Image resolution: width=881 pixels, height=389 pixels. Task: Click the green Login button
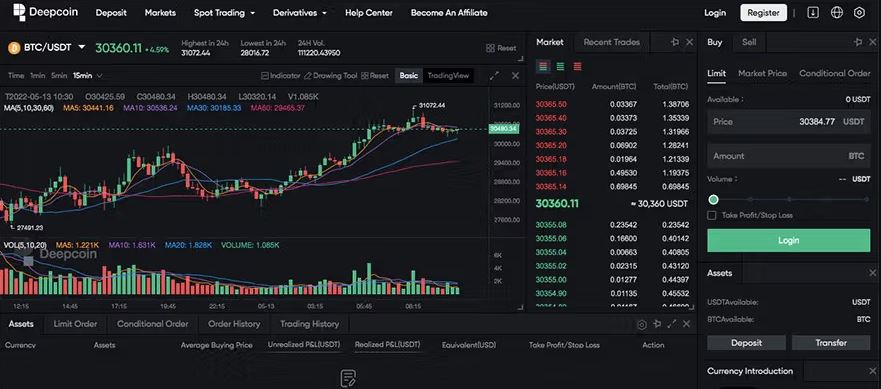coord(788,240)
